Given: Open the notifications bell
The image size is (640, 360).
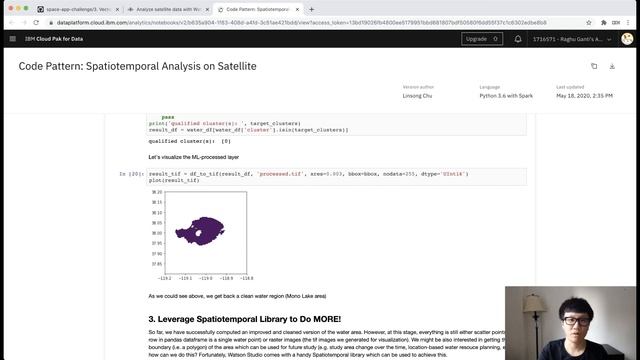Looking at the screenshot, I should pos(518,39).
